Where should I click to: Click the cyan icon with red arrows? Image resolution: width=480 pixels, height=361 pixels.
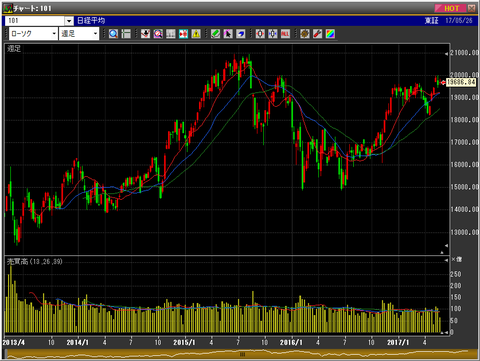(x=183, y=34)
